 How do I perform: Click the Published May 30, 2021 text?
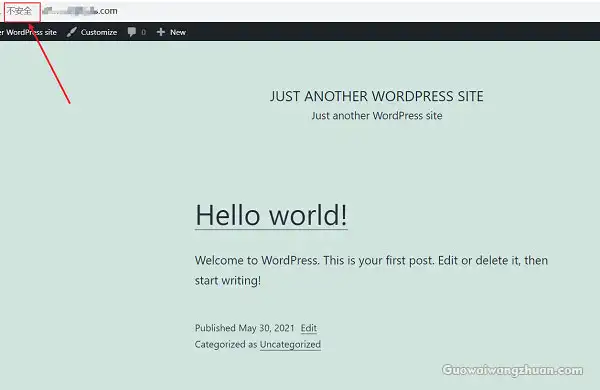245,328
